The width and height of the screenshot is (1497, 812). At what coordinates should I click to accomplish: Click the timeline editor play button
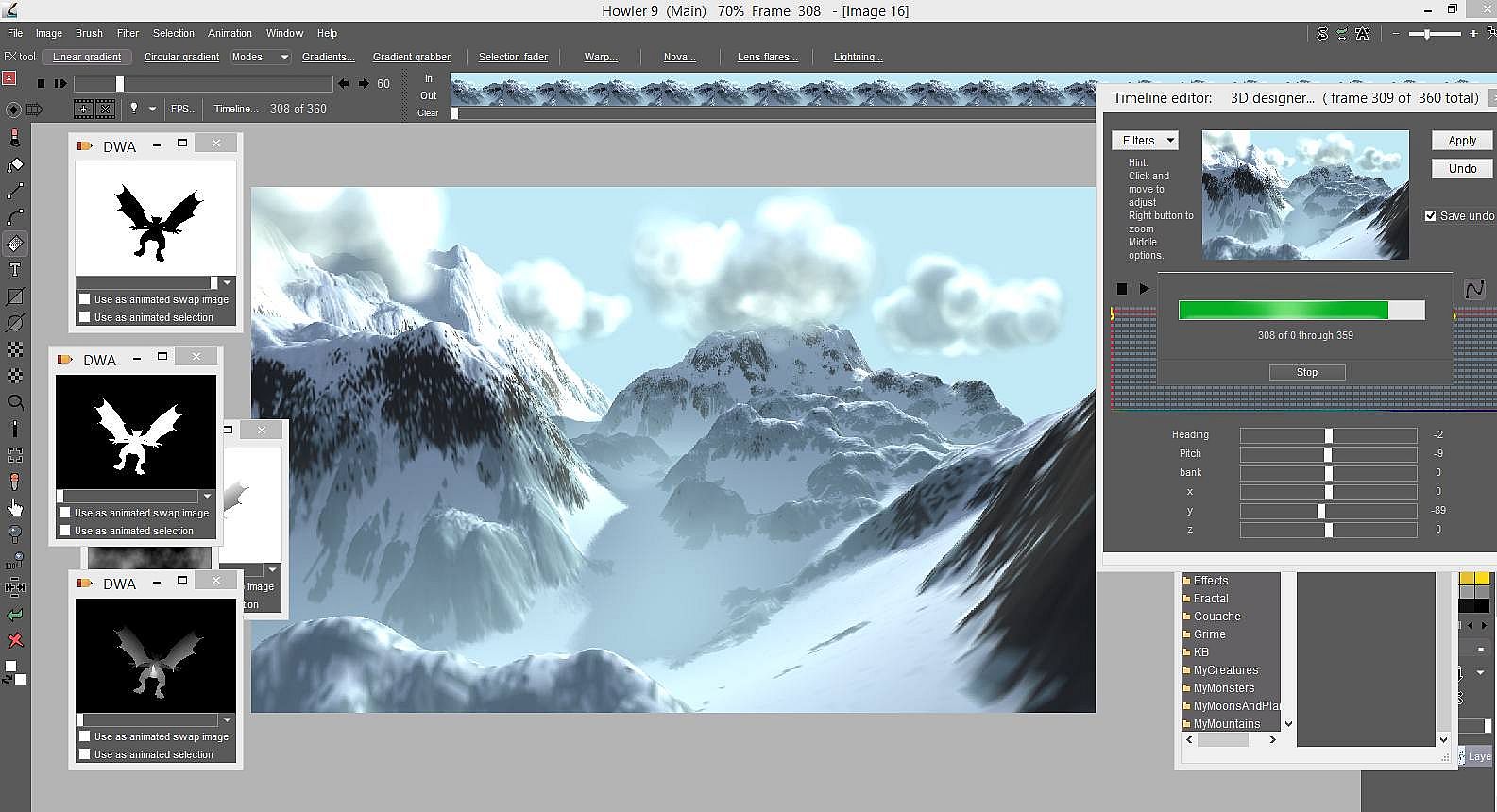1145,289
